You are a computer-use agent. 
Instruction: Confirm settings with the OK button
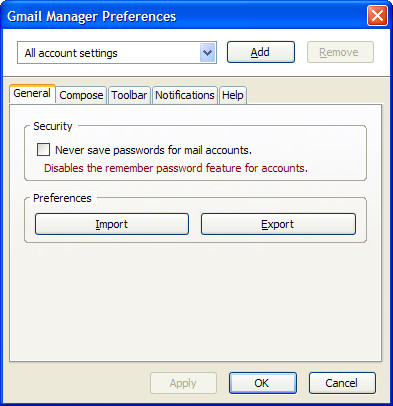pyautogui.click(x=263, y=383)
